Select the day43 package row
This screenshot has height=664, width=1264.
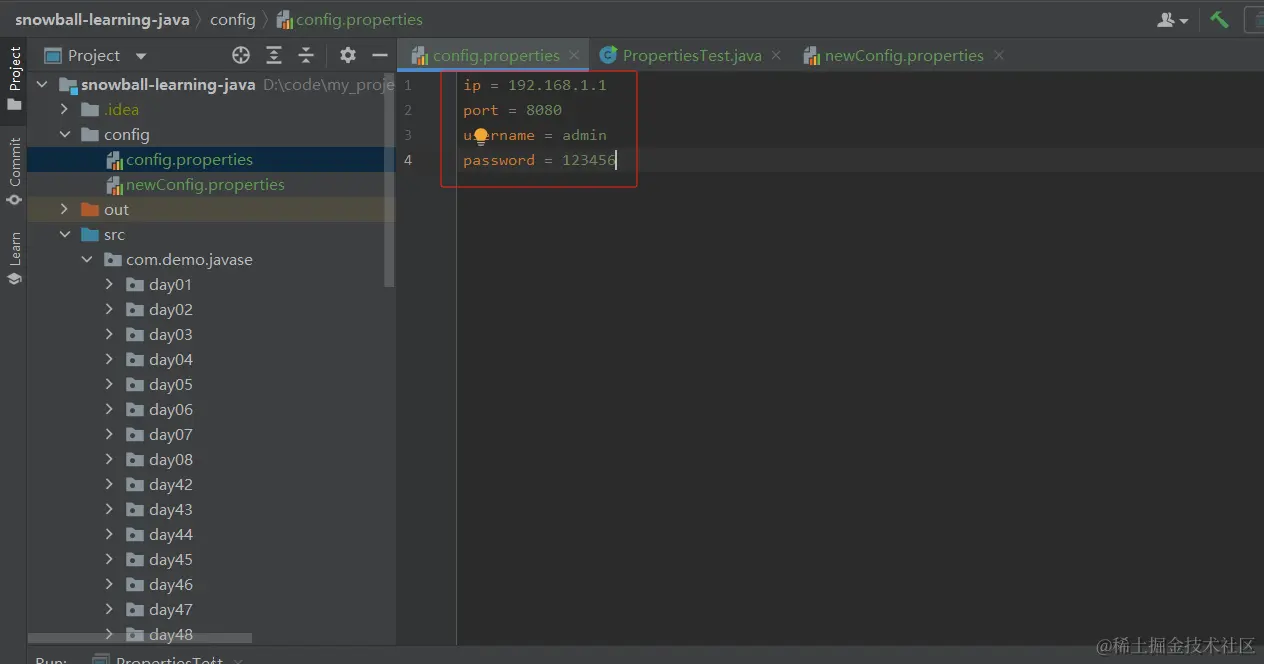click(x=211, y=510)
